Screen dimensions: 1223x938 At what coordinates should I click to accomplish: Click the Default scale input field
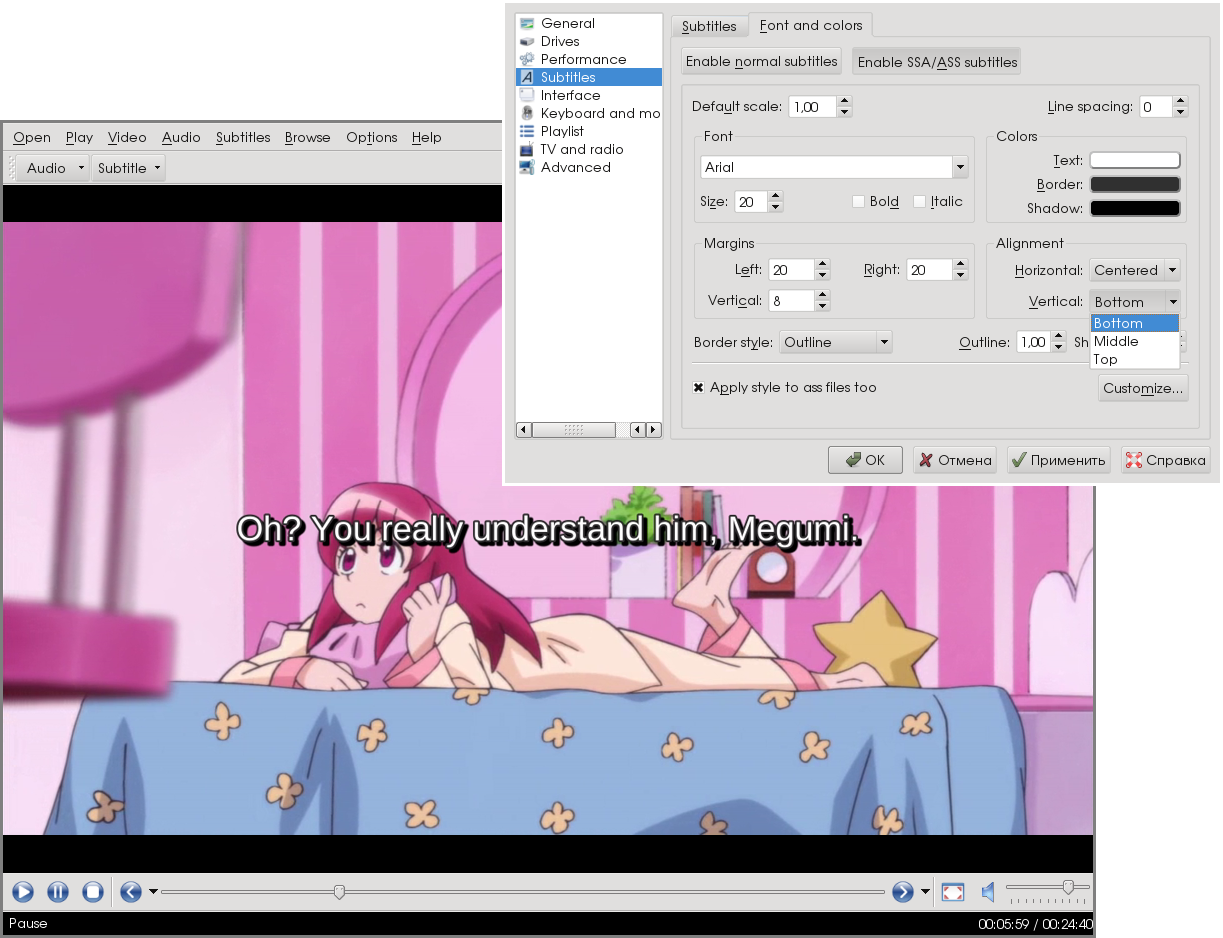click(x=812, y=107)
